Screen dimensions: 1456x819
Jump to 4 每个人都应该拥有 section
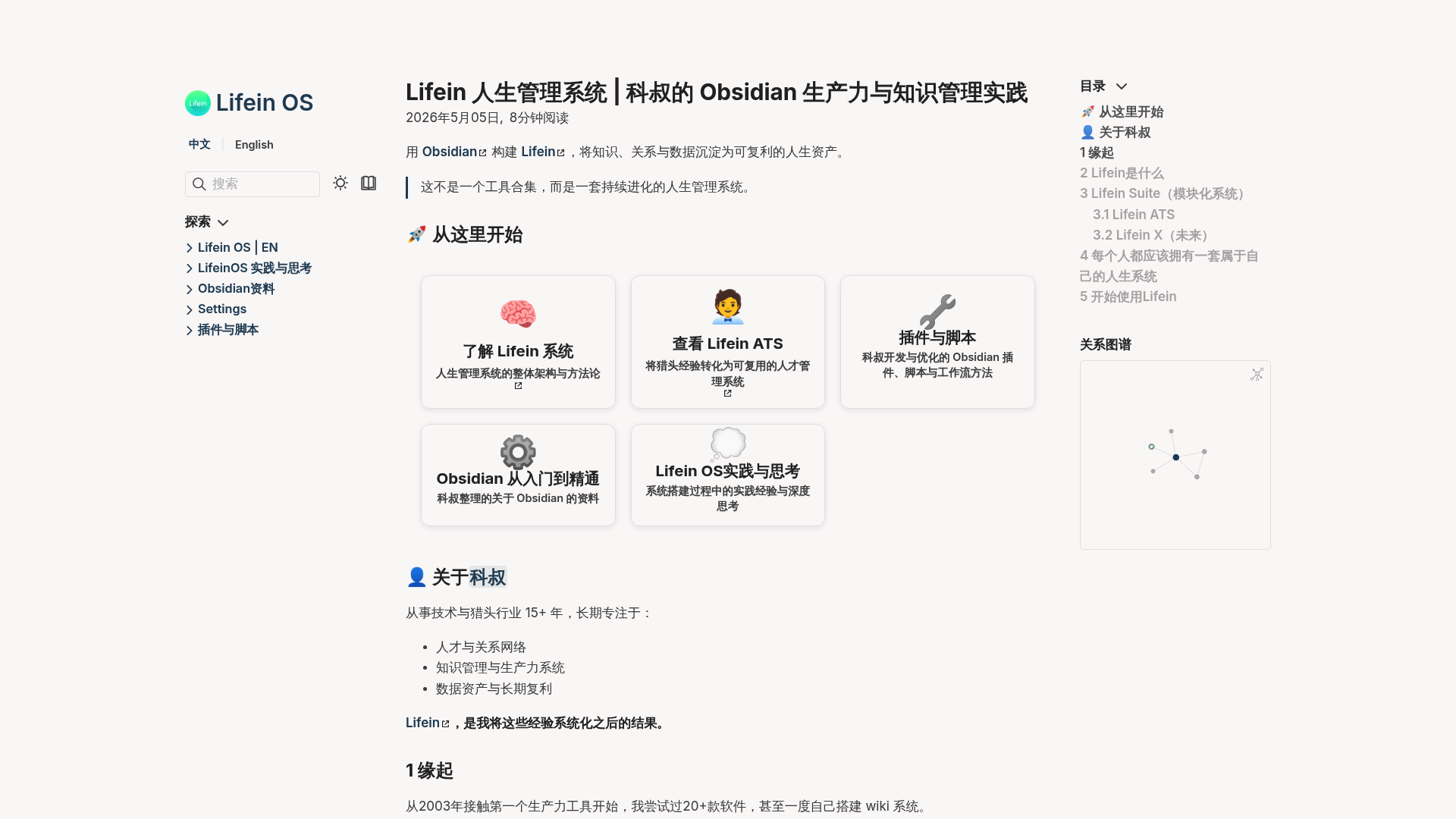click(x=1169, y=266)
